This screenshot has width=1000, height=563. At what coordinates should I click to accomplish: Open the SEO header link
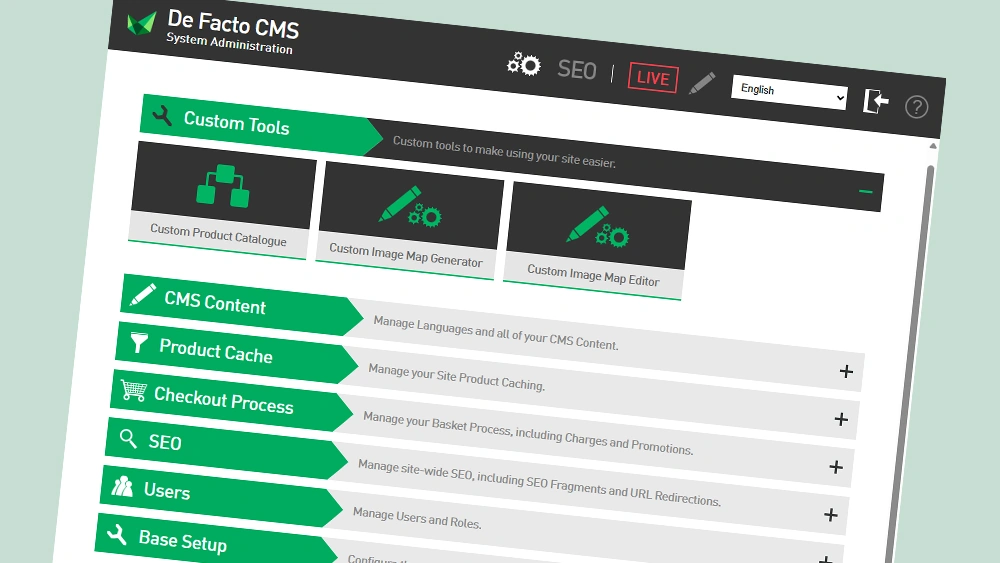click(x=577, y=70)
